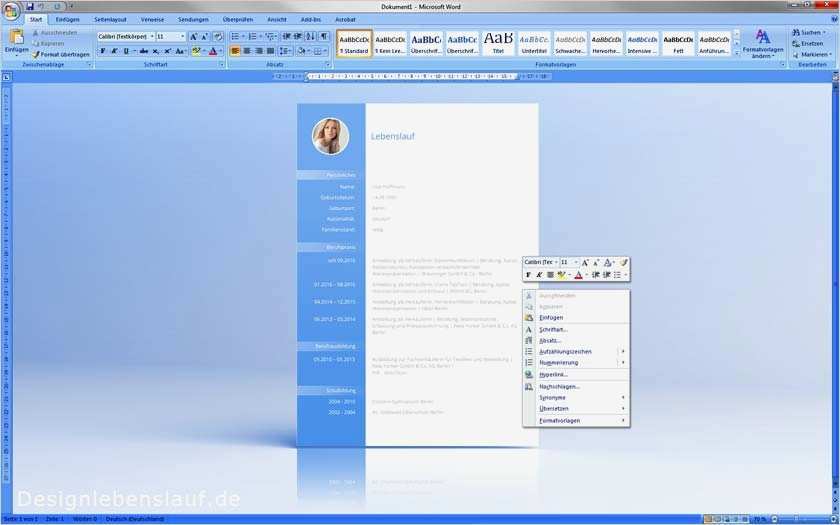The width and height of the screenshot is (840, 525).
Task: Toggle underline in the ribbon
Action: point(126,51)
